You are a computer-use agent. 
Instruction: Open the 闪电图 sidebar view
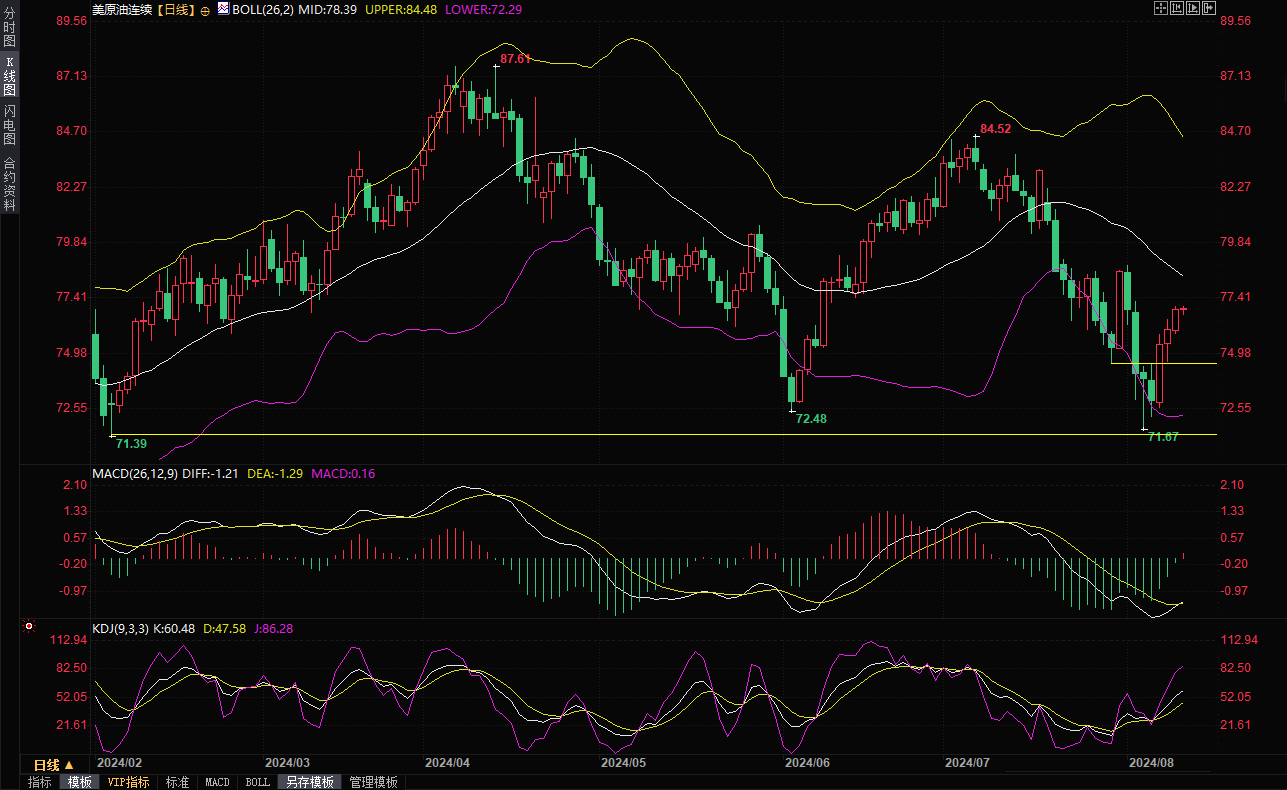point(9,125)
